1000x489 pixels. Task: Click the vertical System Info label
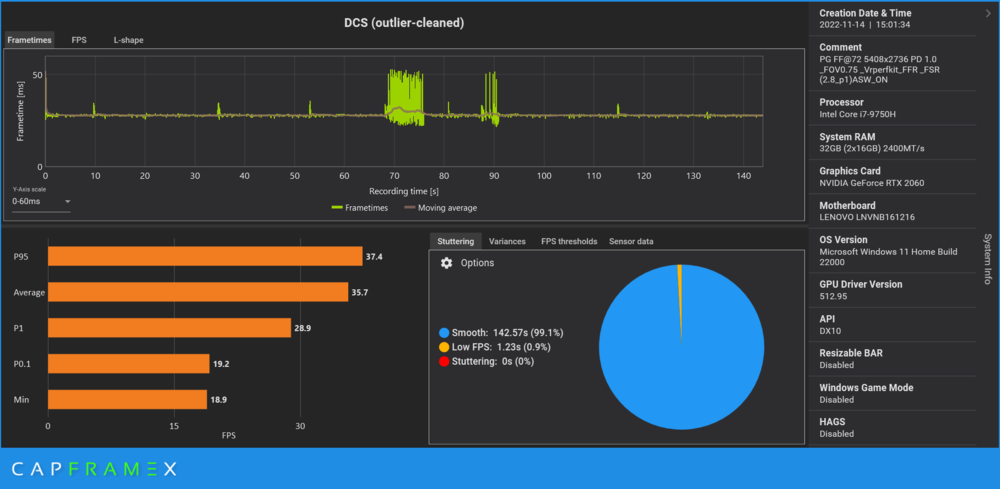pyautogui.click(x=987, y=258)
